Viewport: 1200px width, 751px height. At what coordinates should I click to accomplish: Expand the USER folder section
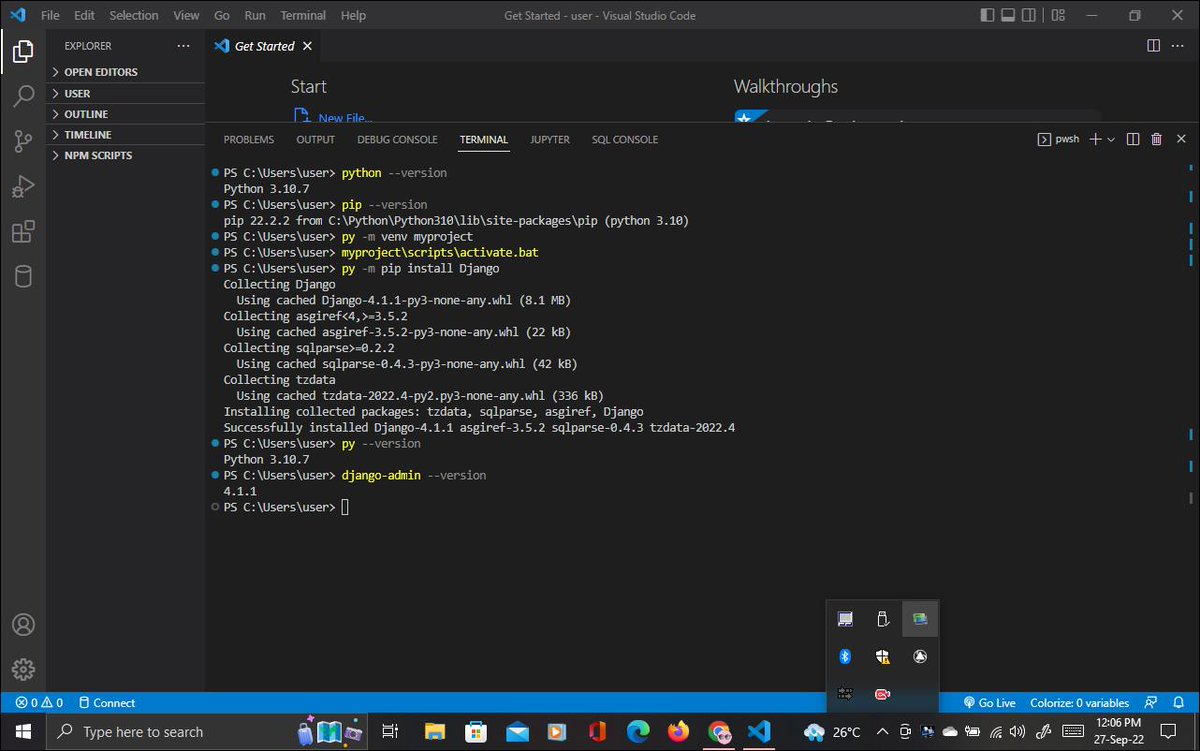125,93
